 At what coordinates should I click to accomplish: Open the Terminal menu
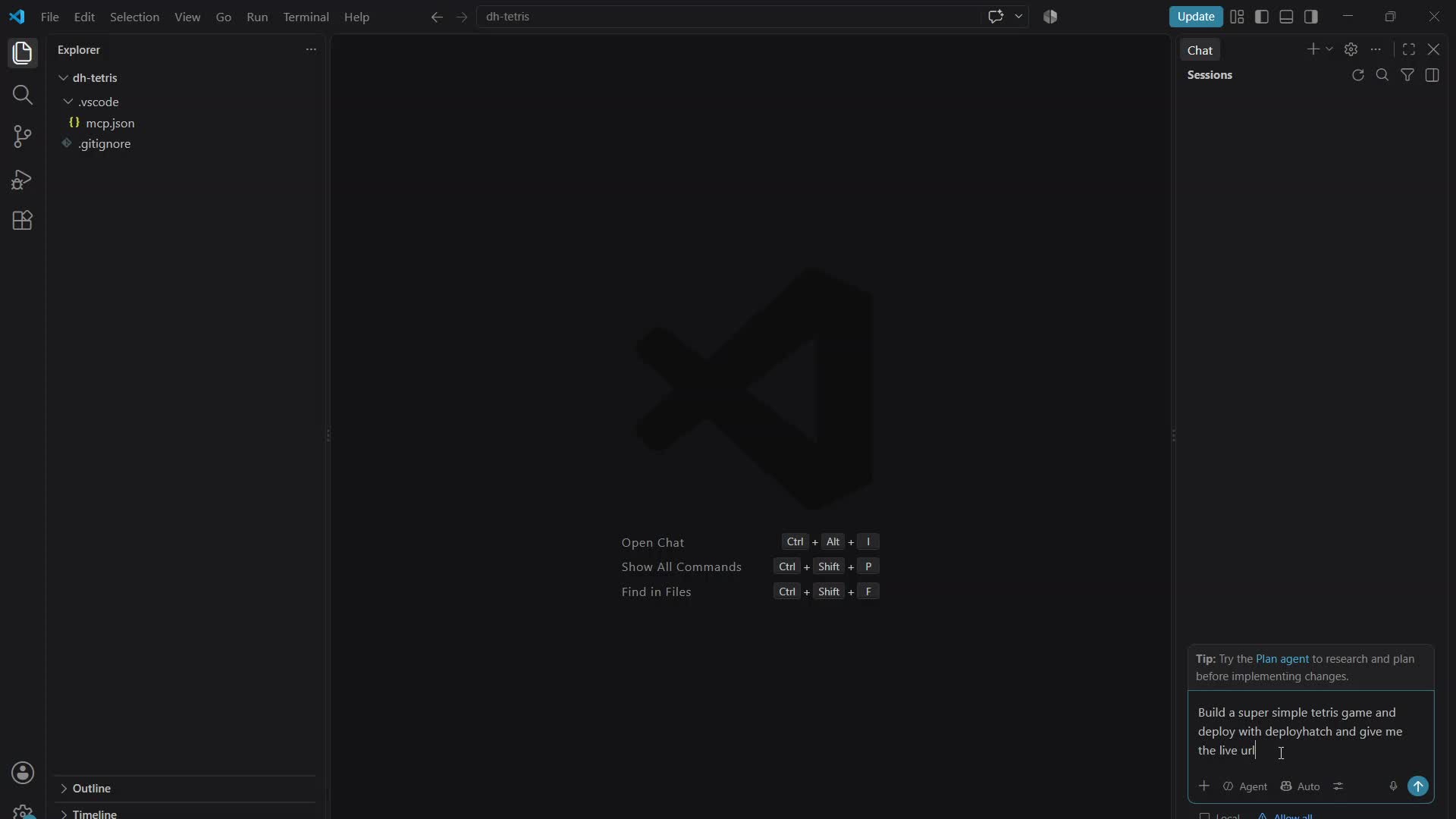click(306, 17)
